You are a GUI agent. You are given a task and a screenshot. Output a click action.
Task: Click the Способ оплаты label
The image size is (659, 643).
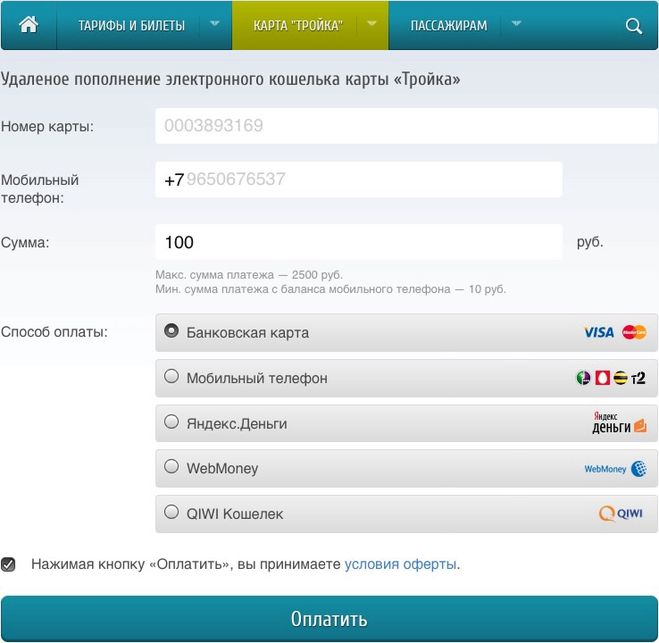54,332
